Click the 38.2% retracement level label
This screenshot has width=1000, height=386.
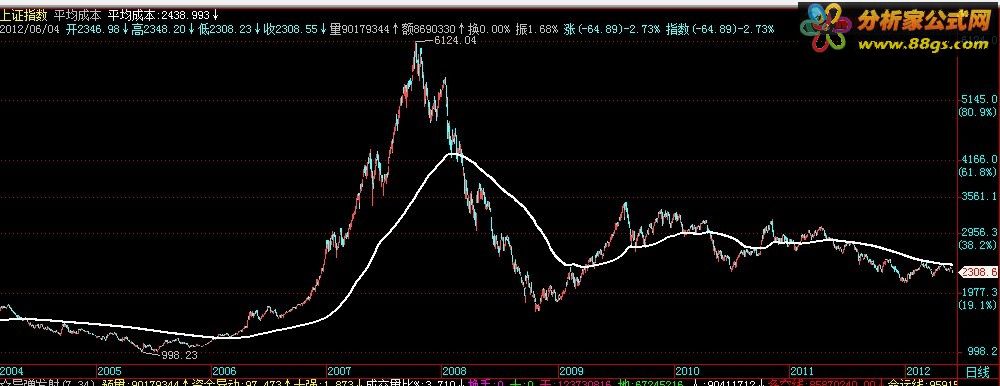click(x=979, y=244)
